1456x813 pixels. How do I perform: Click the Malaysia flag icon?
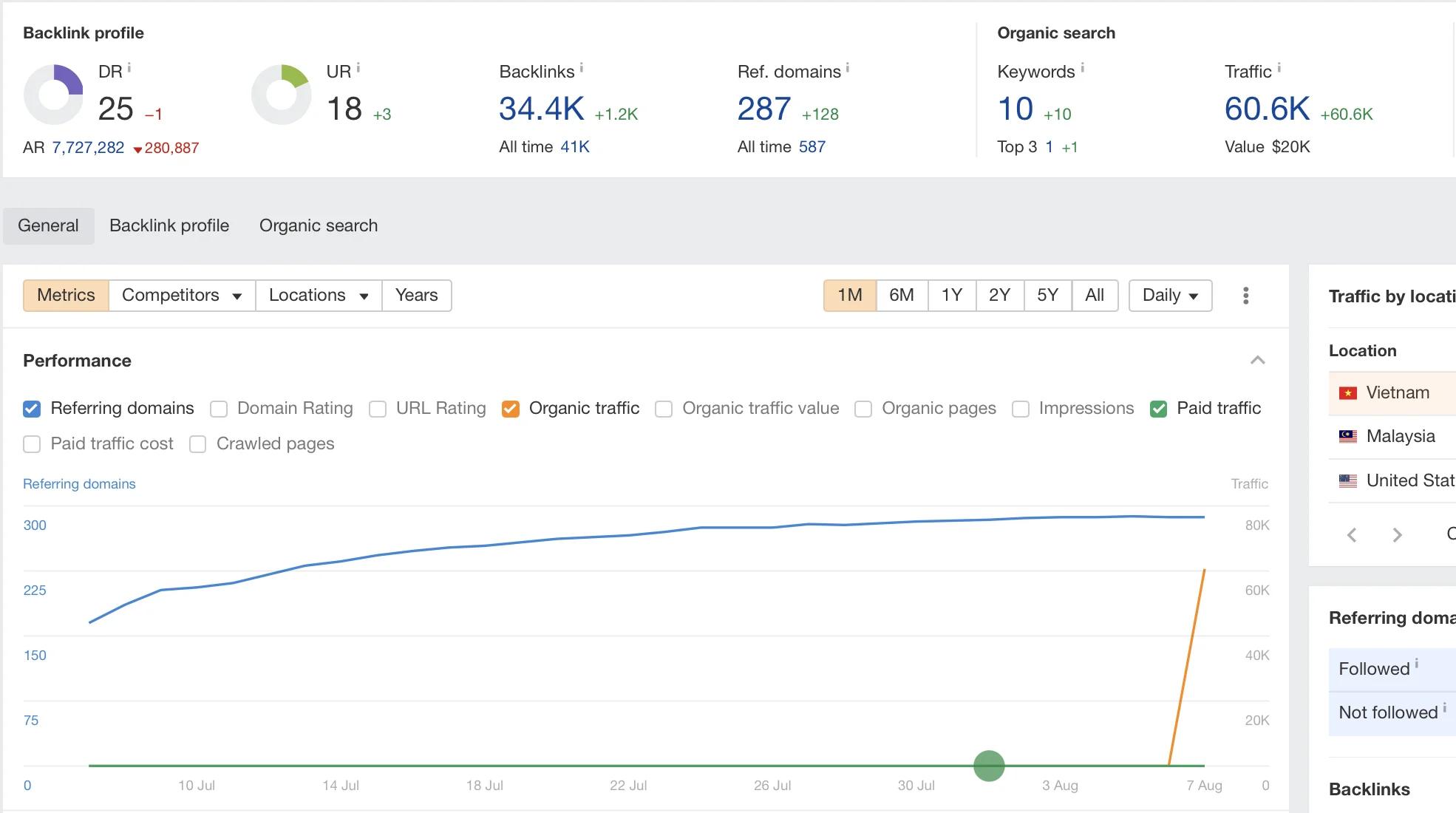tap(1348, 437)
